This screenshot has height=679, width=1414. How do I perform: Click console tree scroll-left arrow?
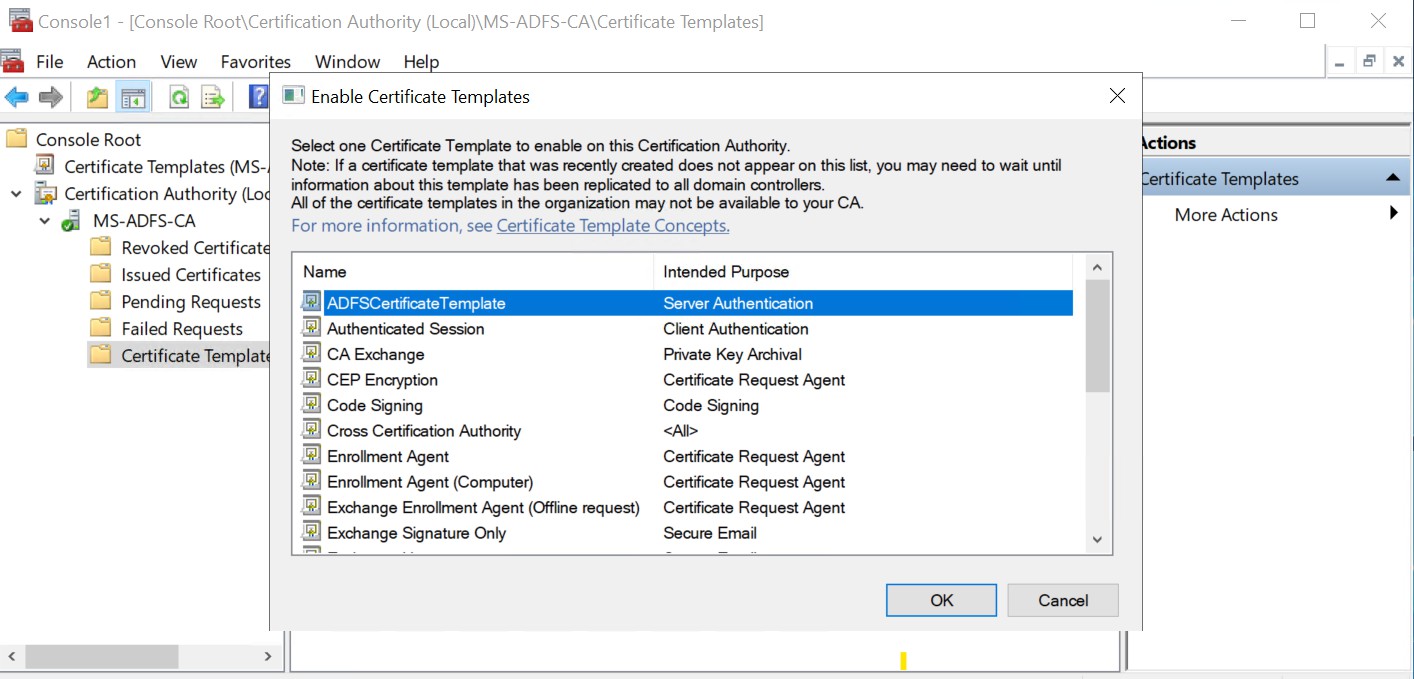coord(11,656)
